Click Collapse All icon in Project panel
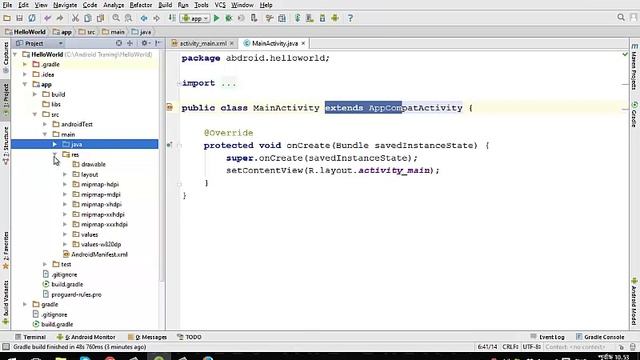 [x=130, y=43]
